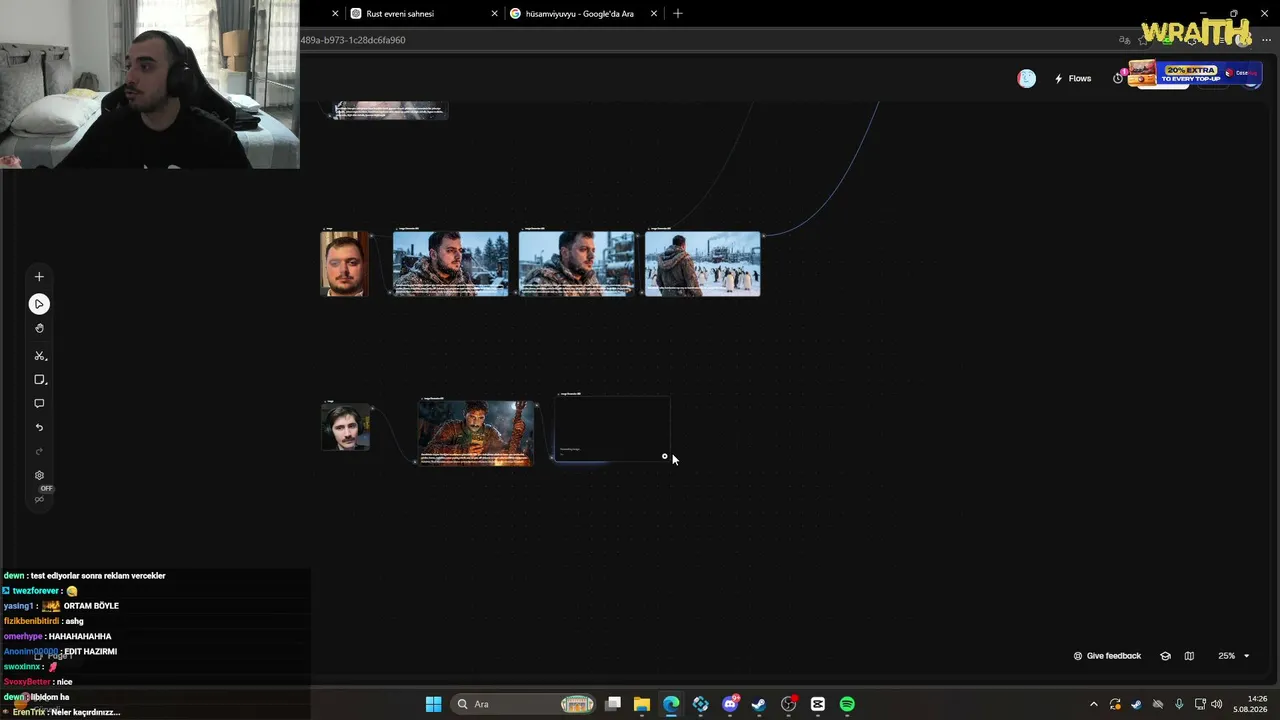Open Task View in the taskbar

pyautogui.click(x=613, y=704)
